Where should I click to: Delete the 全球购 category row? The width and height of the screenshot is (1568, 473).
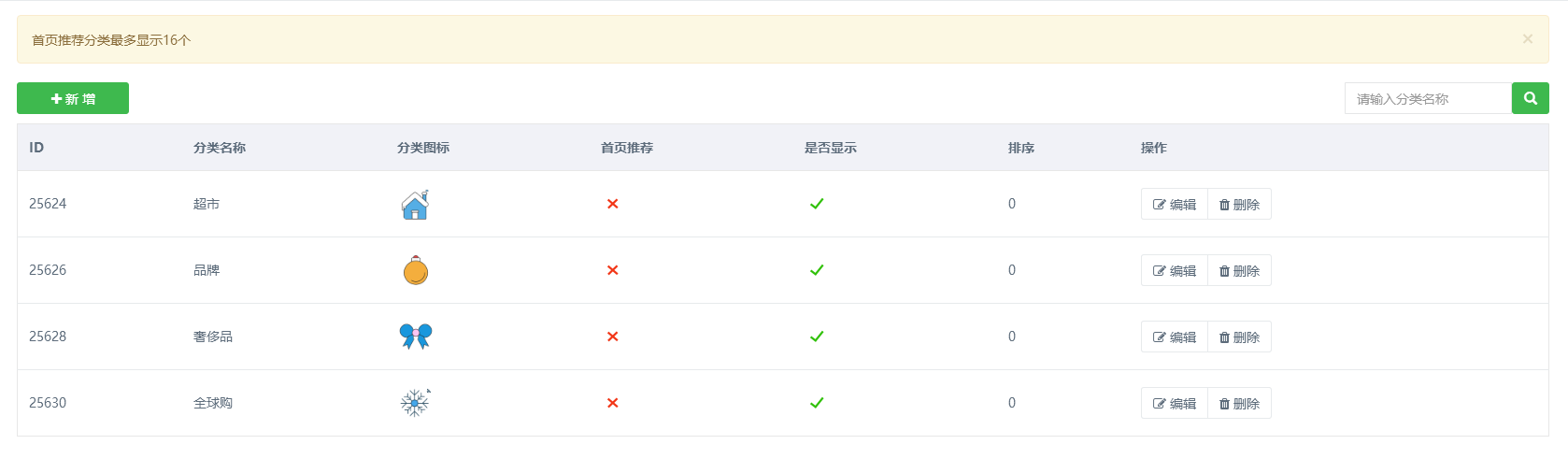coord(1239,403)
